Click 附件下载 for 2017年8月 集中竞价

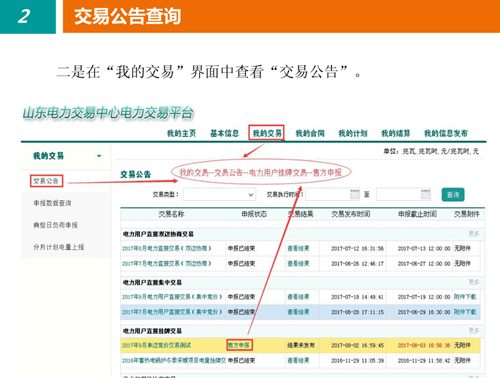point(465,297)
